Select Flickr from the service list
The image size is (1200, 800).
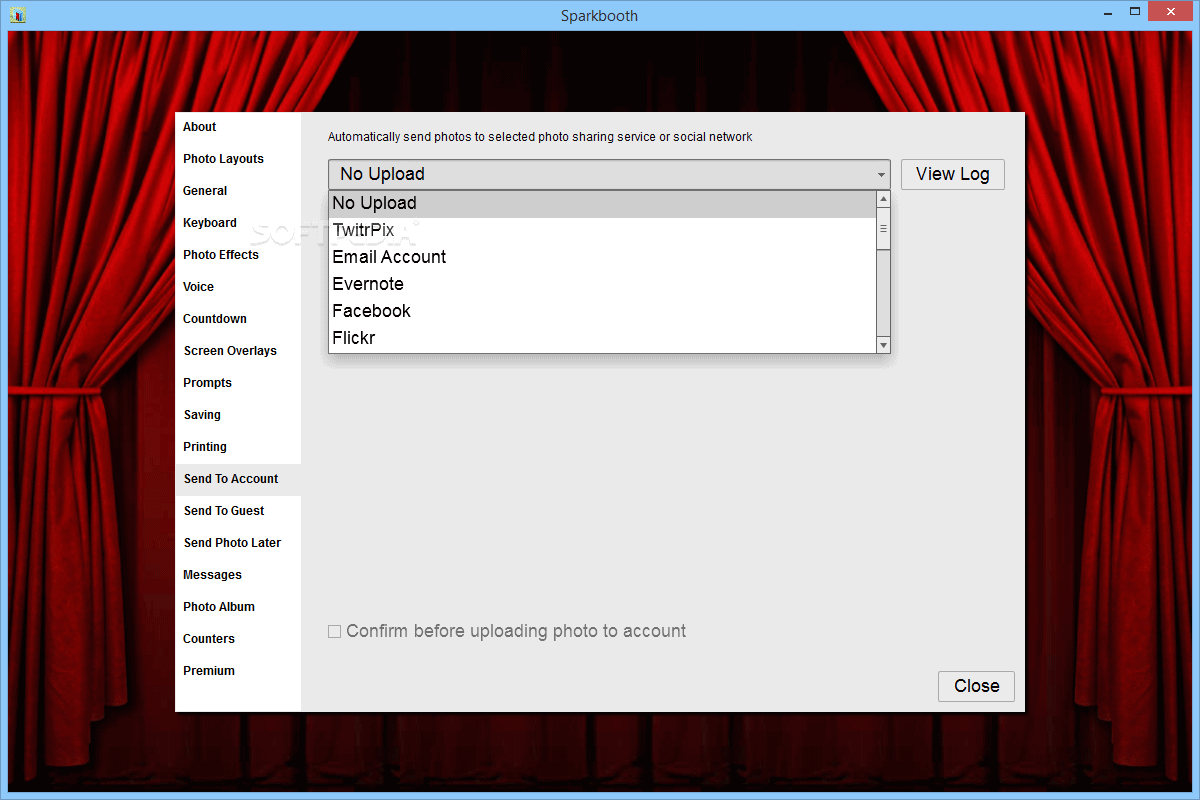click(x=602, y=339)
